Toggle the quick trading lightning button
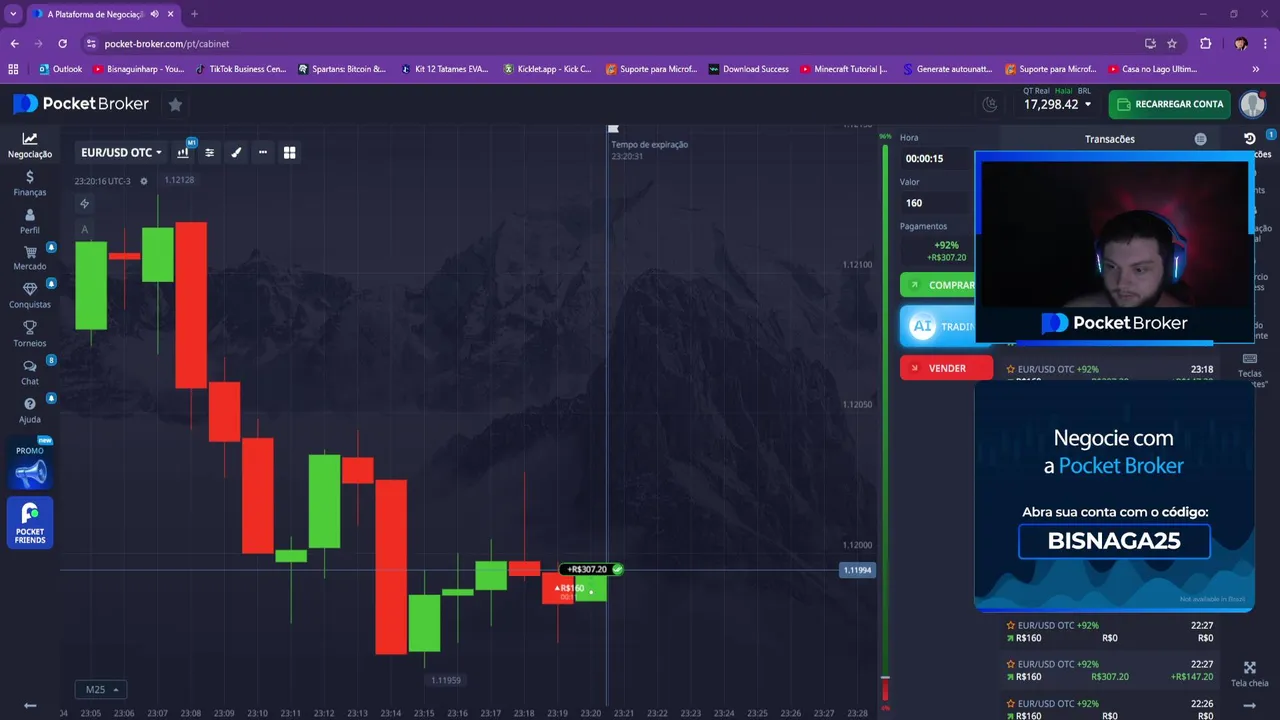The image size is (1280, 720). (84, 204)
